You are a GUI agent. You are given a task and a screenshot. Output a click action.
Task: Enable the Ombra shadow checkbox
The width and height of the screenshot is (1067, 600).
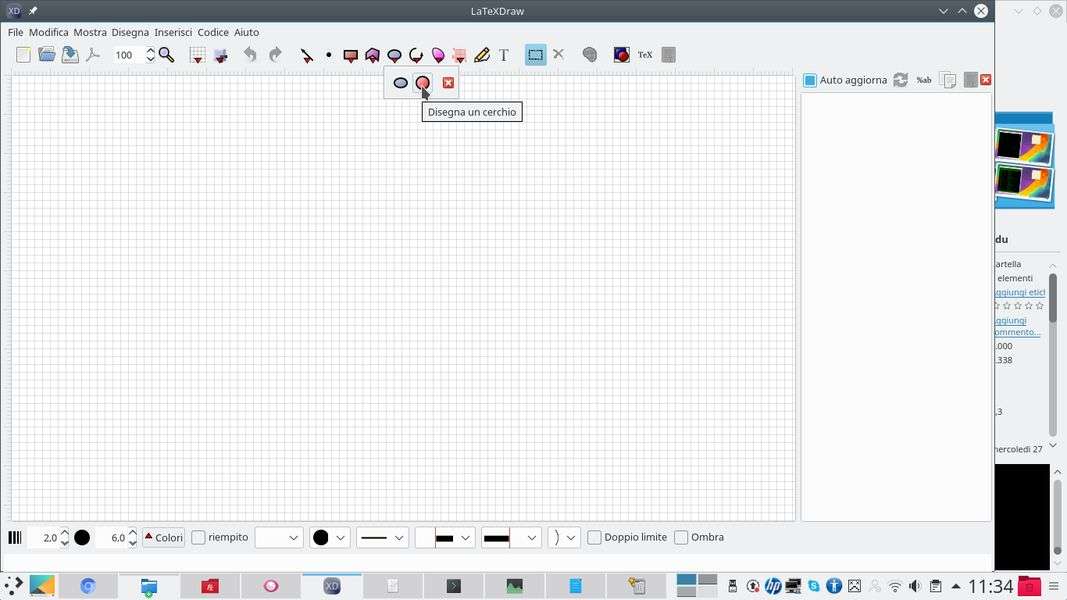click(x=681, y=538)
